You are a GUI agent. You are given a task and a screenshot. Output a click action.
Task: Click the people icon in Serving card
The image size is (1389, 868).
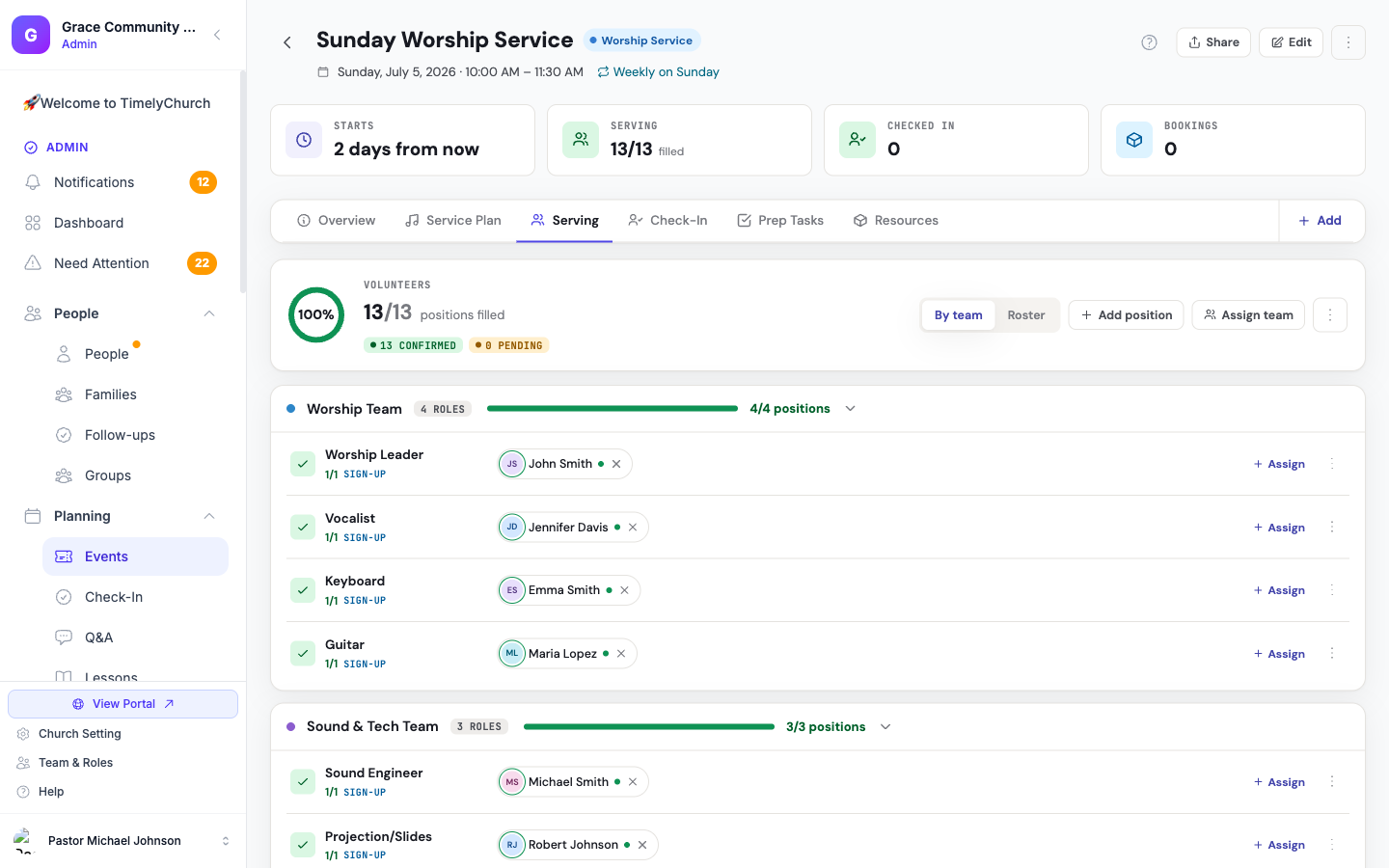(581, 140)
